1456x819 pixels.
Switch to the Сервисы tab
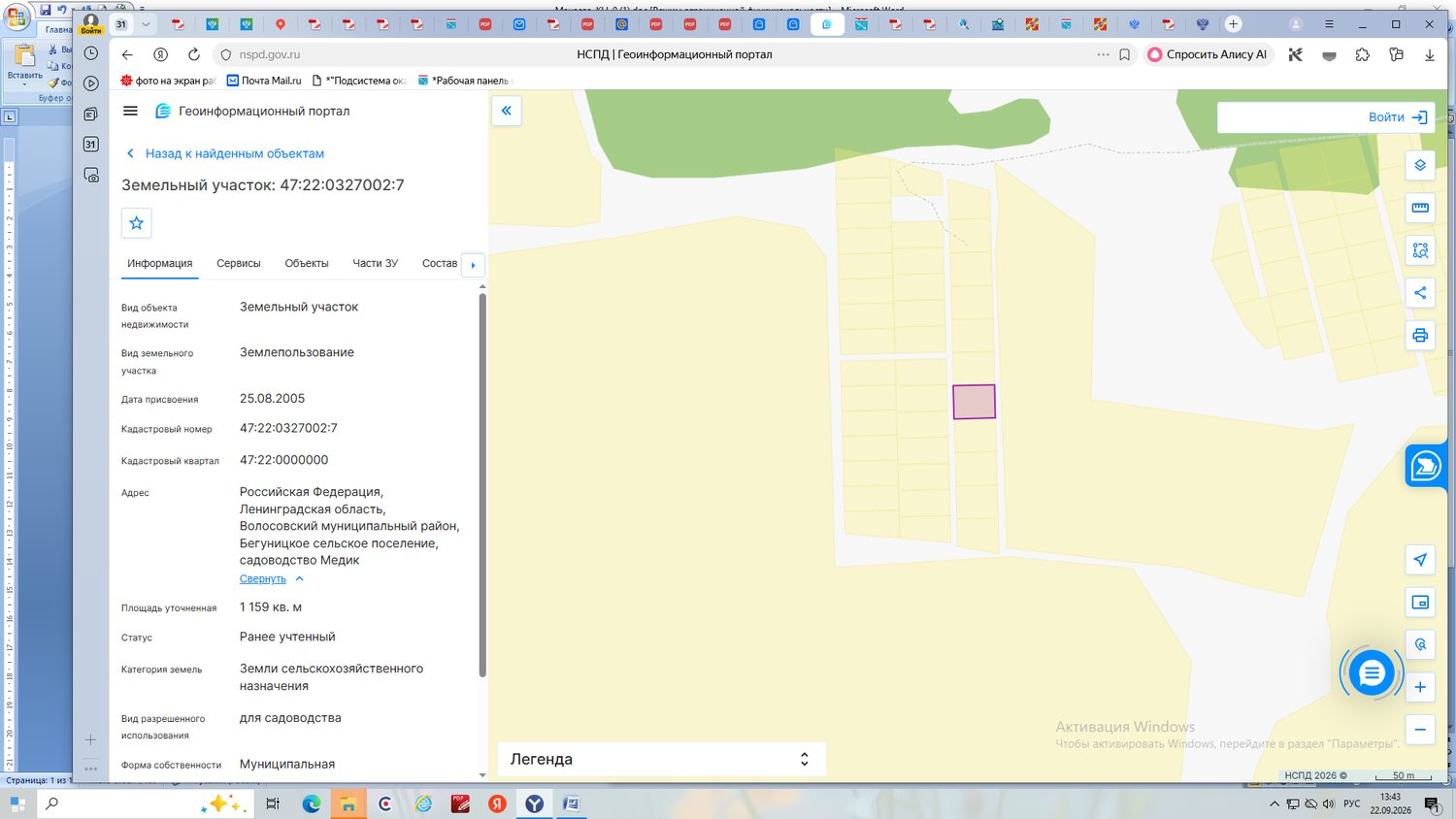coord(239,263)
